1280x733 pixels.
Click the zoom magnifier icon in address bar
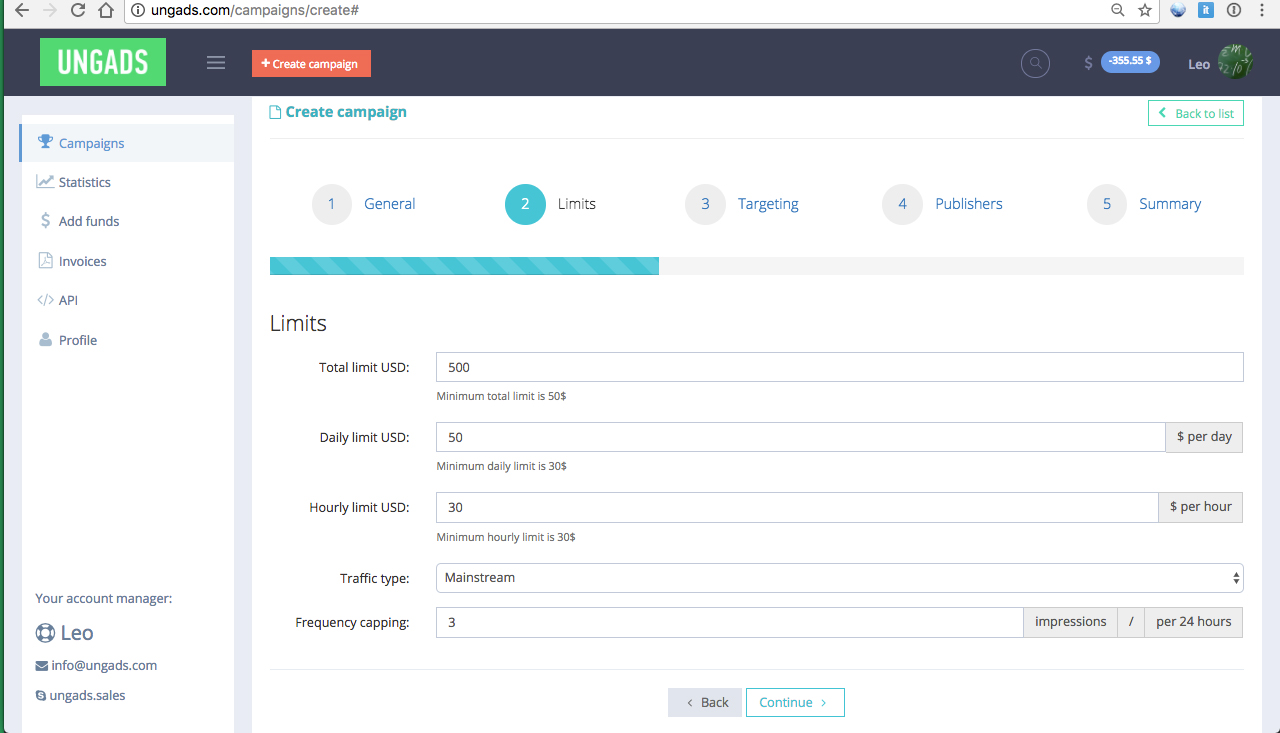[1118, 10]
